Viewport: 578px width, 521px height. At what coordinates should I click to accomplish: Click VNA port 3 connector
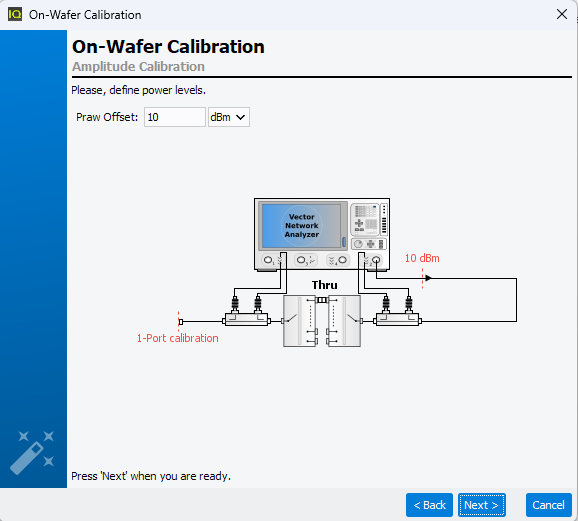pyautogui.click(x=301, y=260)
